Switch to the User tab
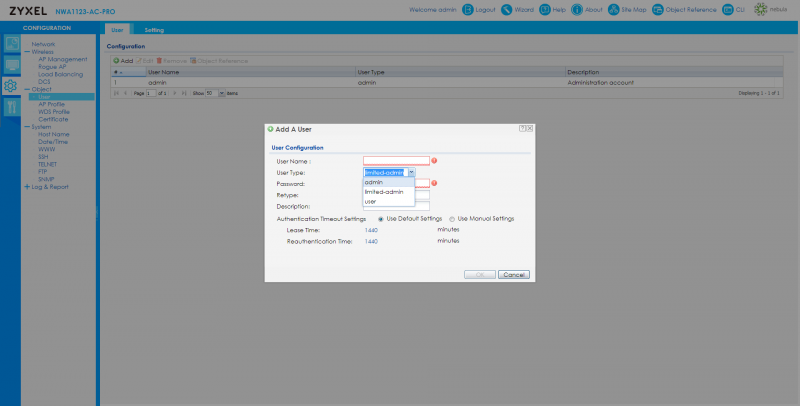This screenshot has height=406, width=800. click(x=117, y=30)
